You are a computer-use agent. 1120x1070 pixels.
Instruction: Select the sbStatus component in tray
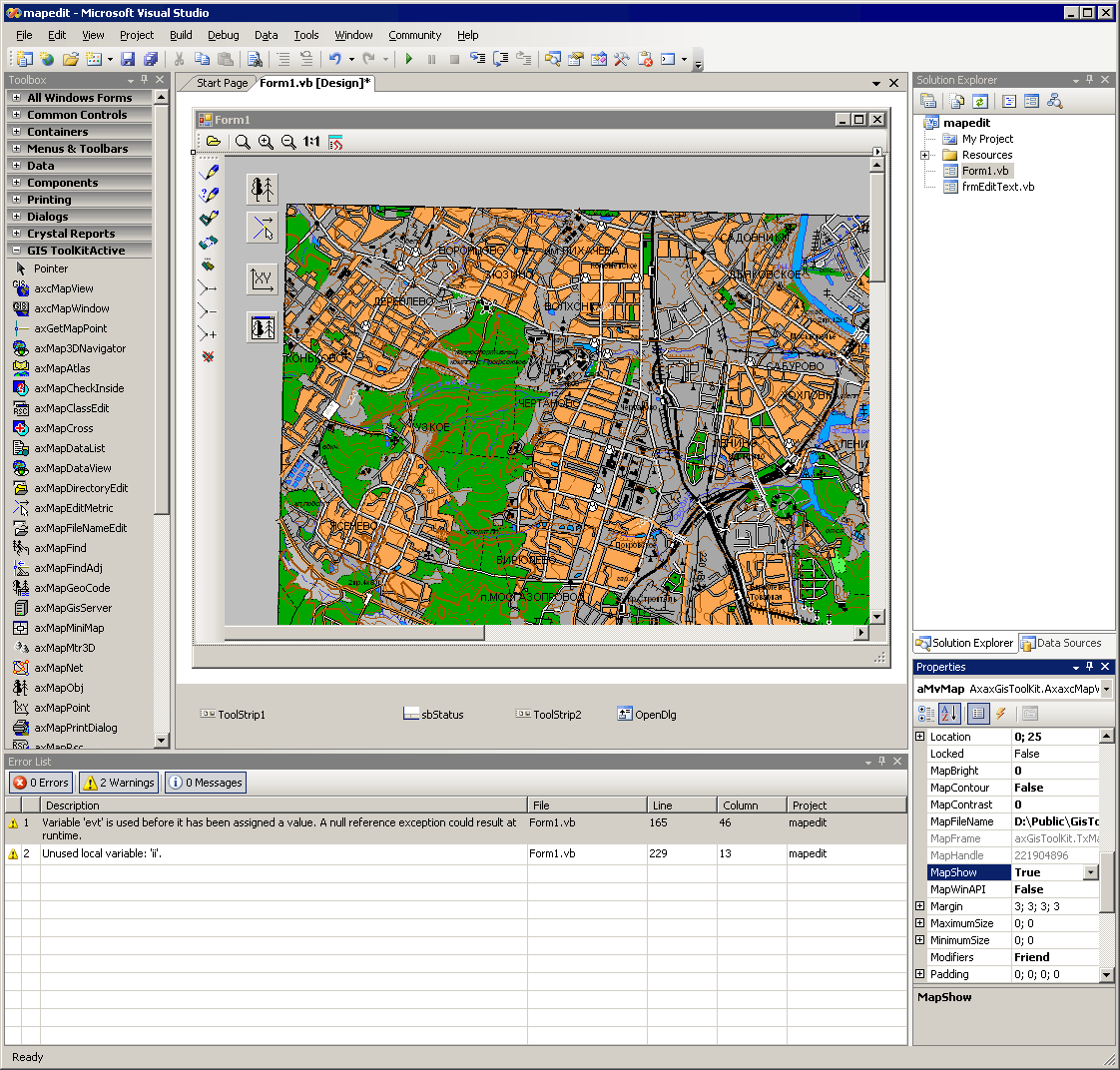(x=433, y=715)
